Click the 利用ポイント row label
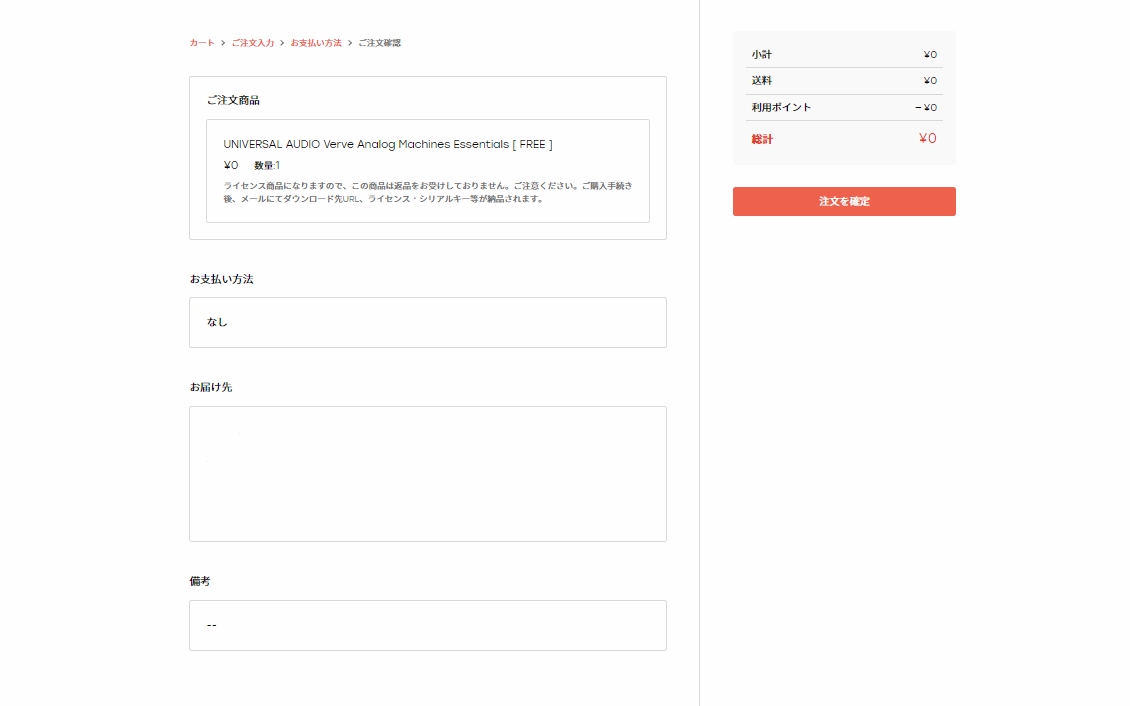This screenshot has height=706, width=1130. (781, 107)
